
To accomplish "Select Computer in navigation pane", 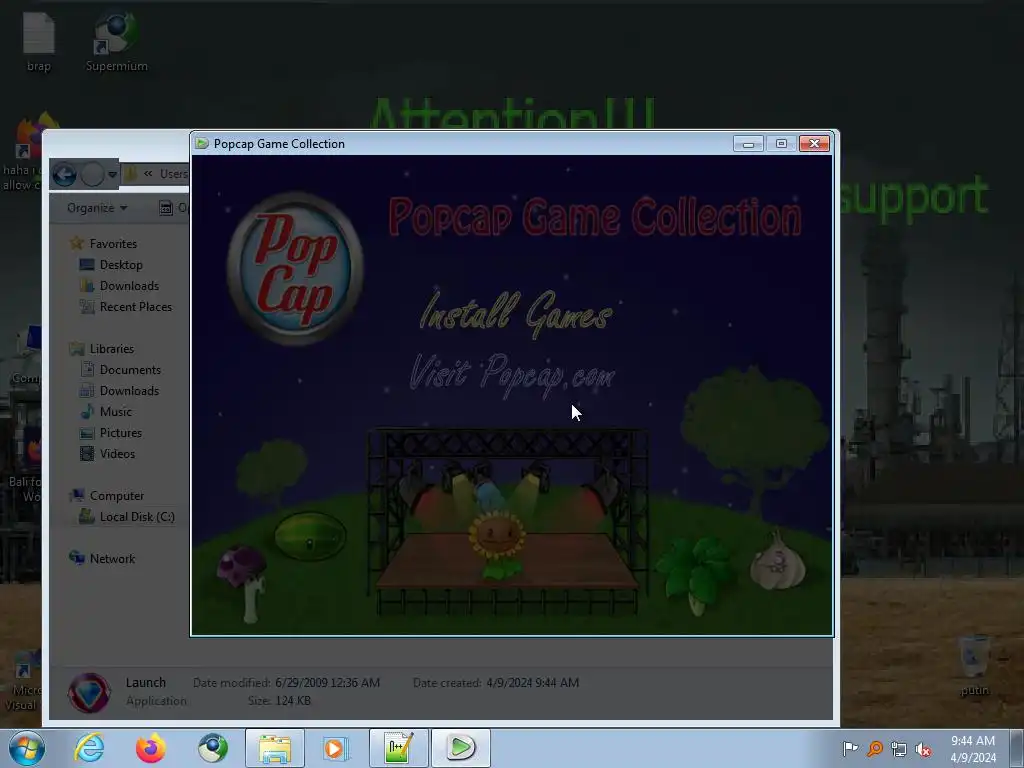I will [106, 496].
